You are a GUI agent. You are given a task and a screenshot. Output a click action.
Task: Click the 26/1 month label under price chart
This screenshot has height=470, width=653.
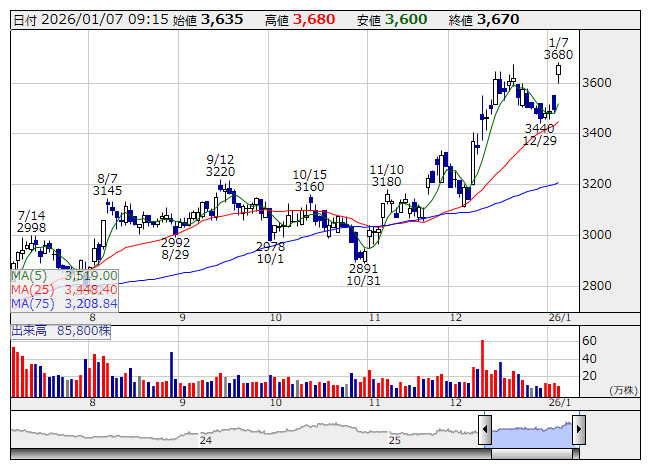point(560,318)
